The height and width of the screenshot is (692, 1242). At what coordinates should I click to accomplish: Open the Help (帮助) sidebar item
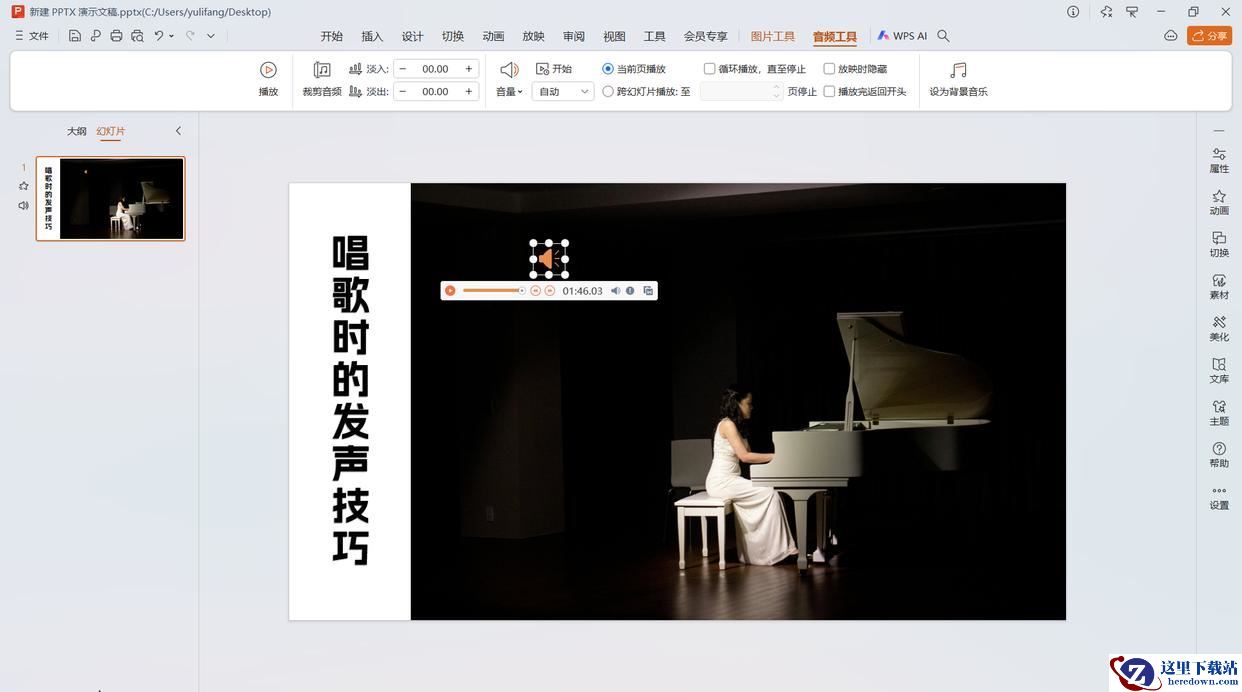(1219, 455)
